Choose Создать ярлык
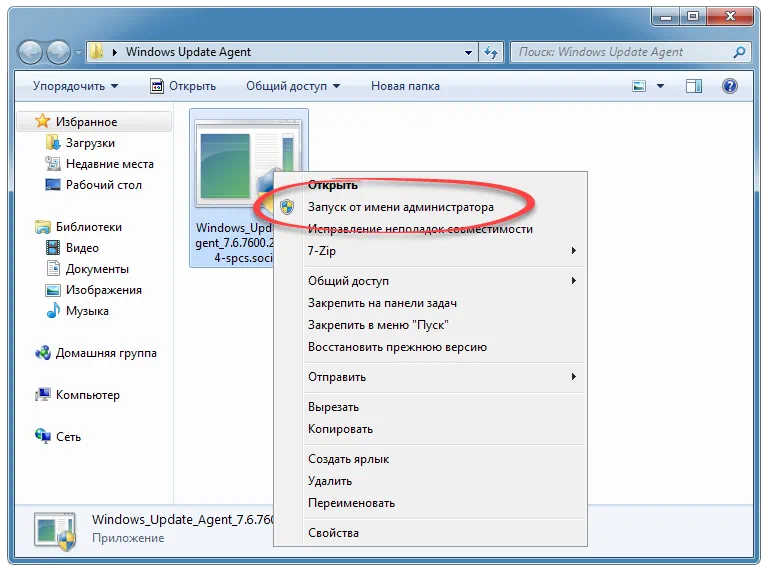Viewport: 768px width, 571px height. [x=431, y=459]
